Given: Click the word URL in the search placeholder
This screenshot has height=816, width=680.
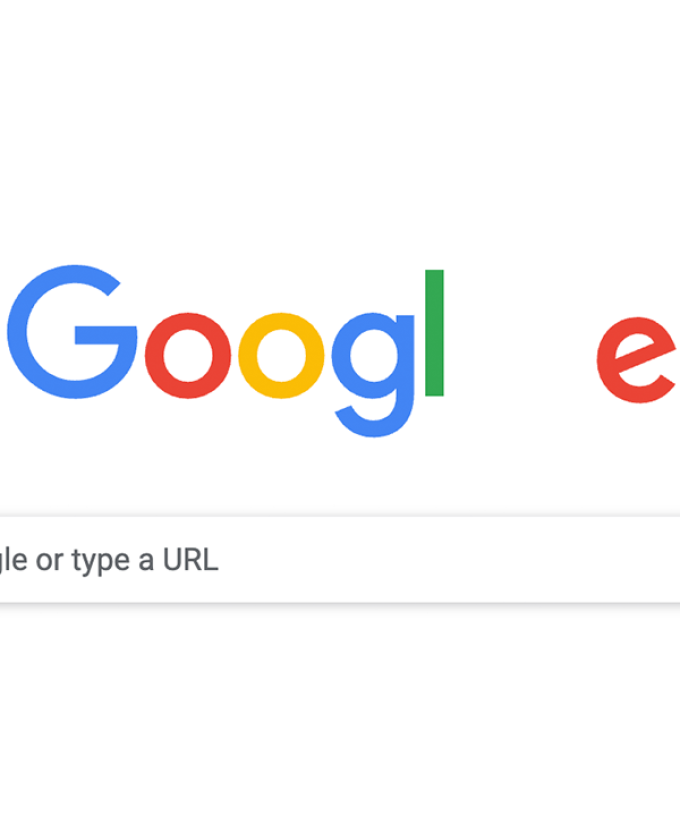Looking at the screenshot, I should click(190, 560).
